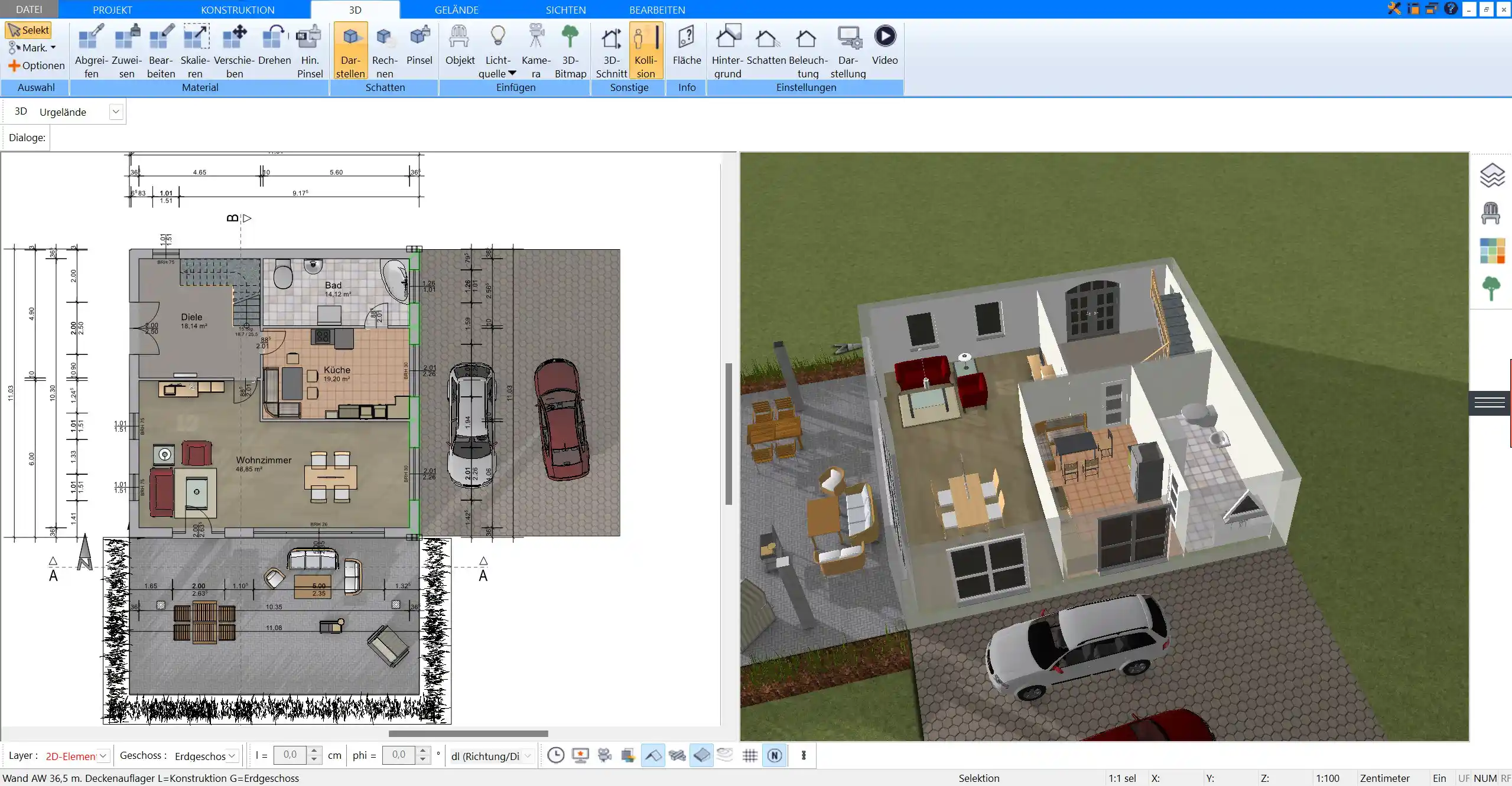Click Optionen in the toolbar
The height and width of the screenshot is (786, 1512).
pos(37,65)
